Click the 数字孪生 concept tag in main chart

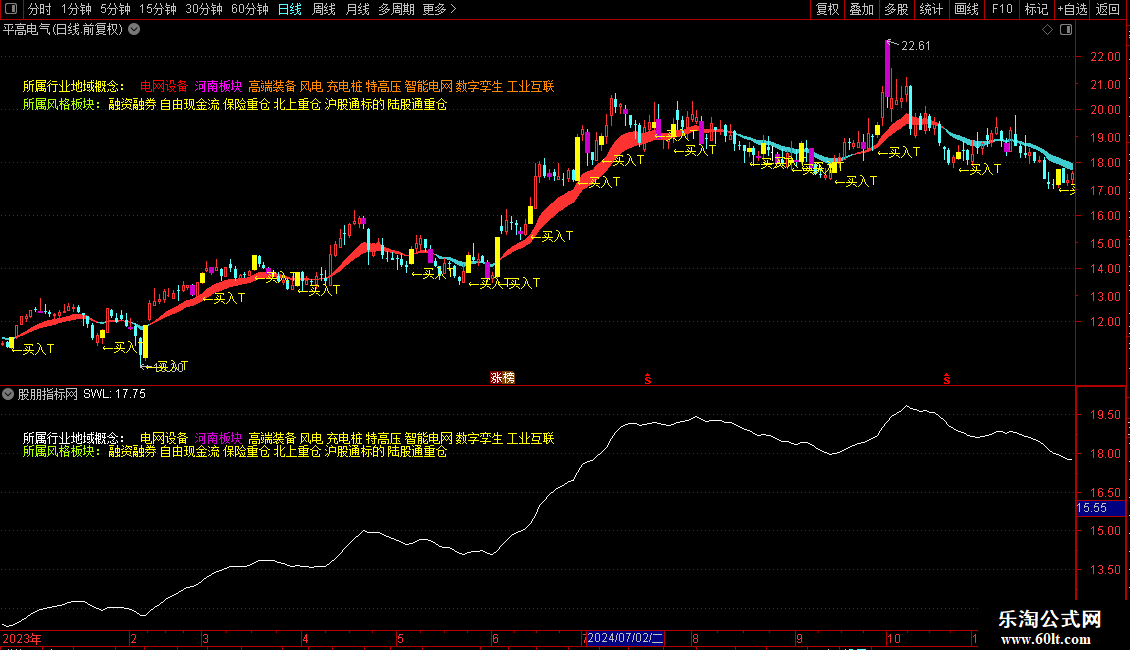479,86
